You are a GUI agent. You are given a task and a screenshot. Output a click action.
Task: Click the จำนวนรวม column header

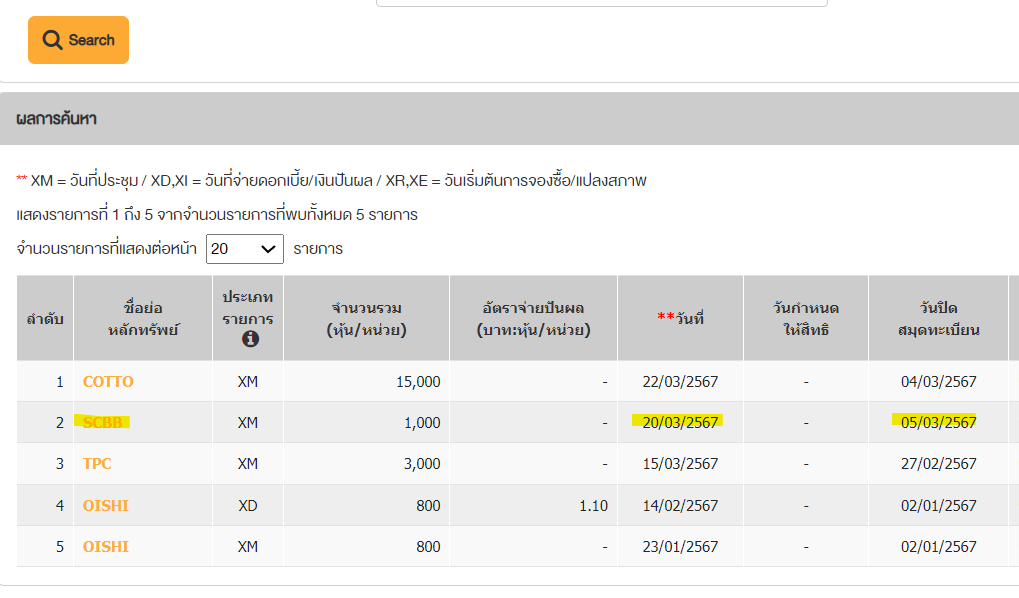(x=367, y=318)
